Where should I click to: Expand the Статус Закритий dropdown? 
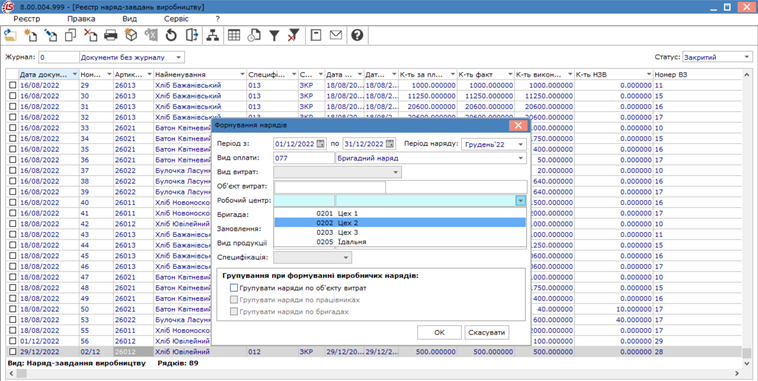[747, 57]
